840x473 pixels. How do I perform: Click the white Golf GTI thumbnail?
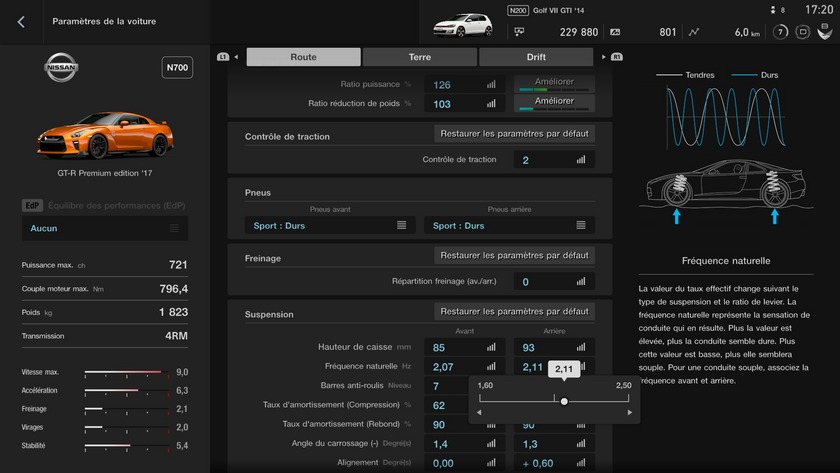click(463, 25)
